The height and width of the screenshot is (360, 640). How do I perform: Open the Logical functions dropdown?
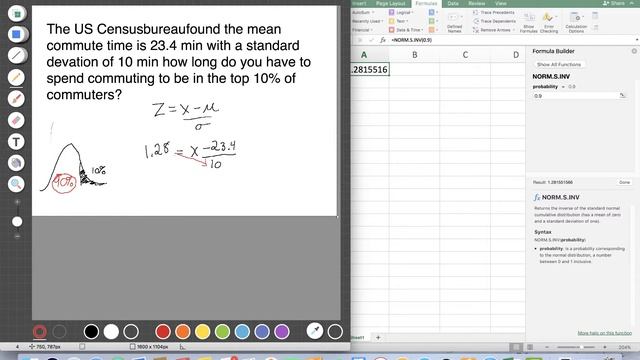point(401,13)
